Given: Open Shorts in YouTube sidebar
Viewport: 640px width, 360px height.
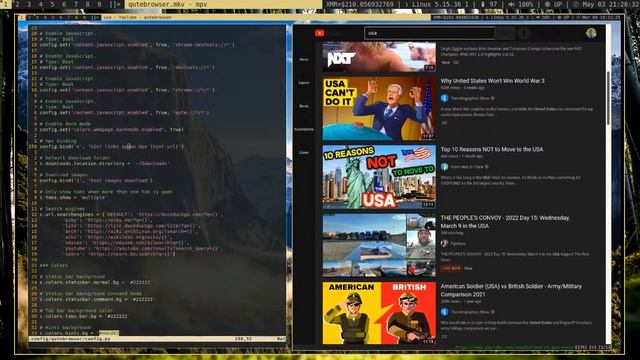Looking at the screenshot, I should 304,106.
